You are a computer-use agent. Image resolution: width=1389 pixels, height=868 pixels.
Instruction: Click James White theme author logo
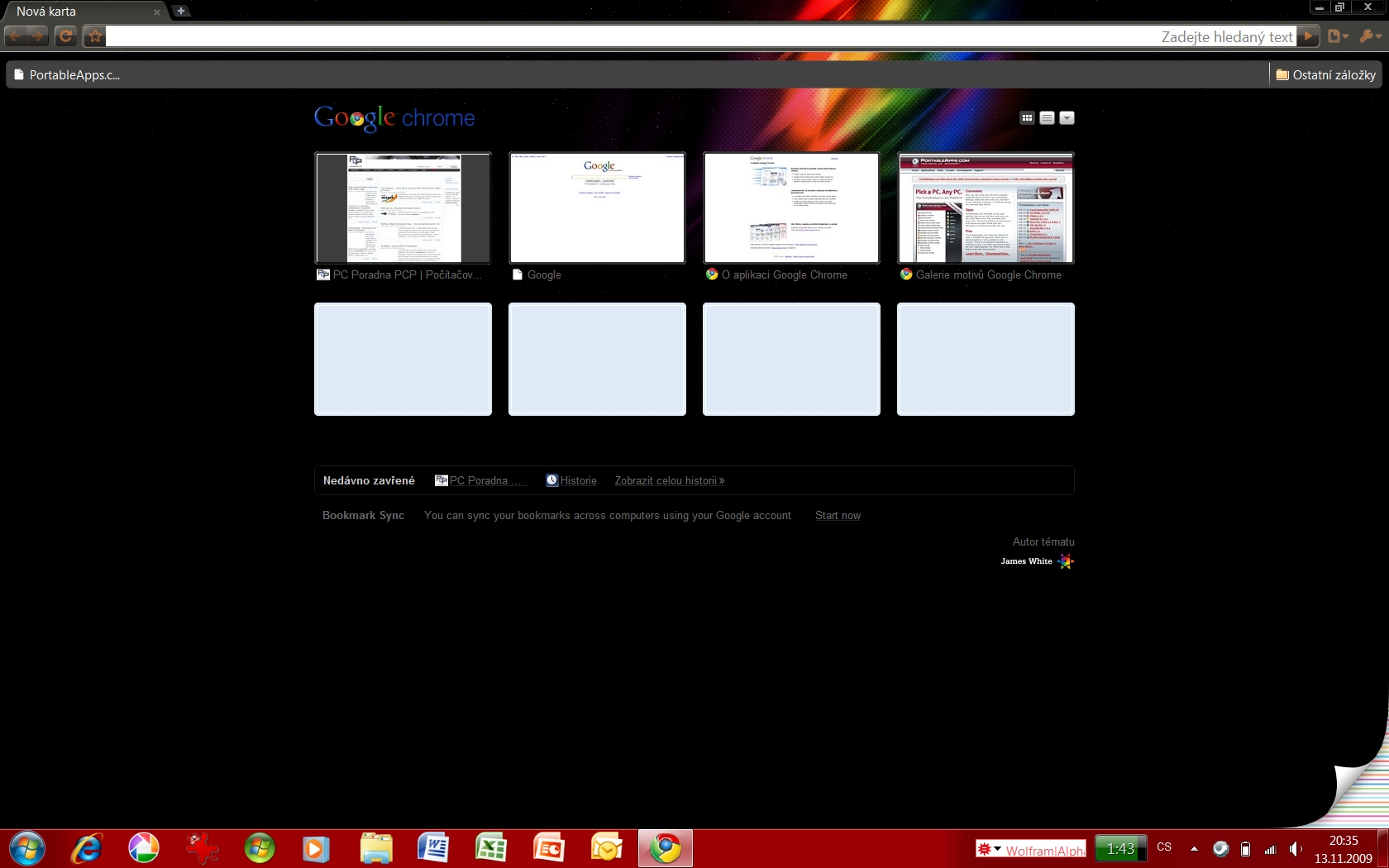click(x=1038, y=561)
